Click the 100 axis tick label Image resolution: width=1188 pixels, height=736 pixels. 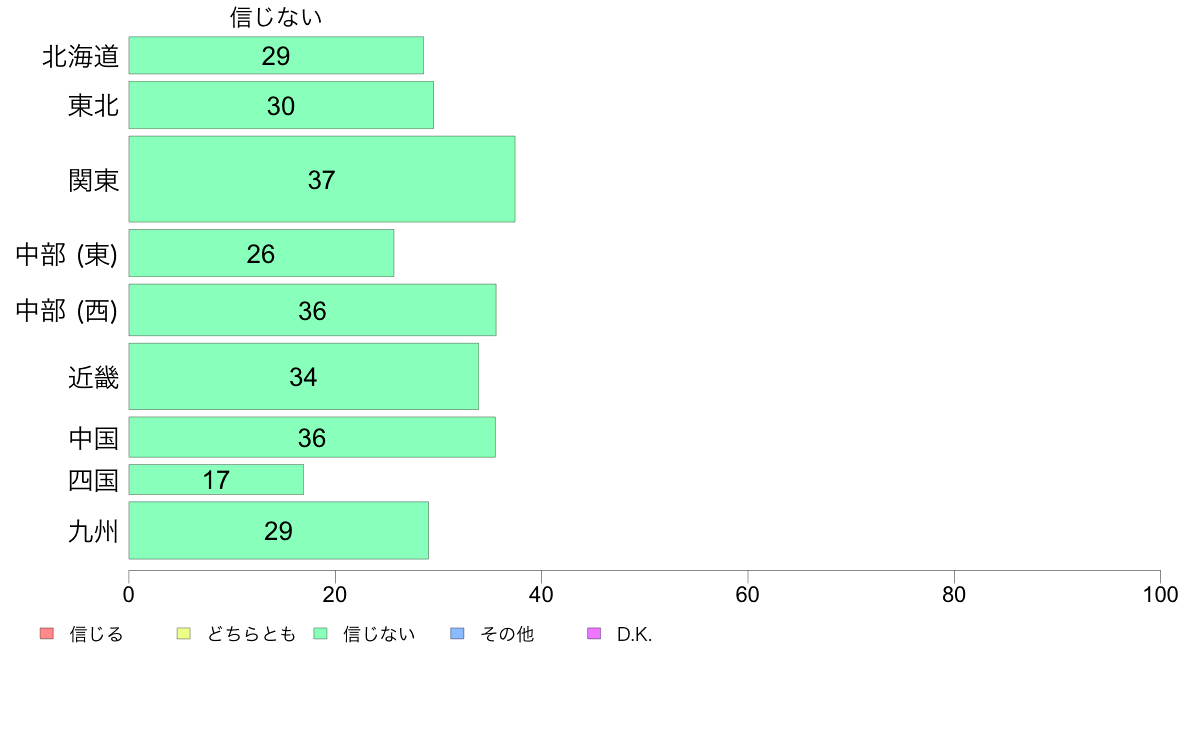click(x=1160, y=595)
